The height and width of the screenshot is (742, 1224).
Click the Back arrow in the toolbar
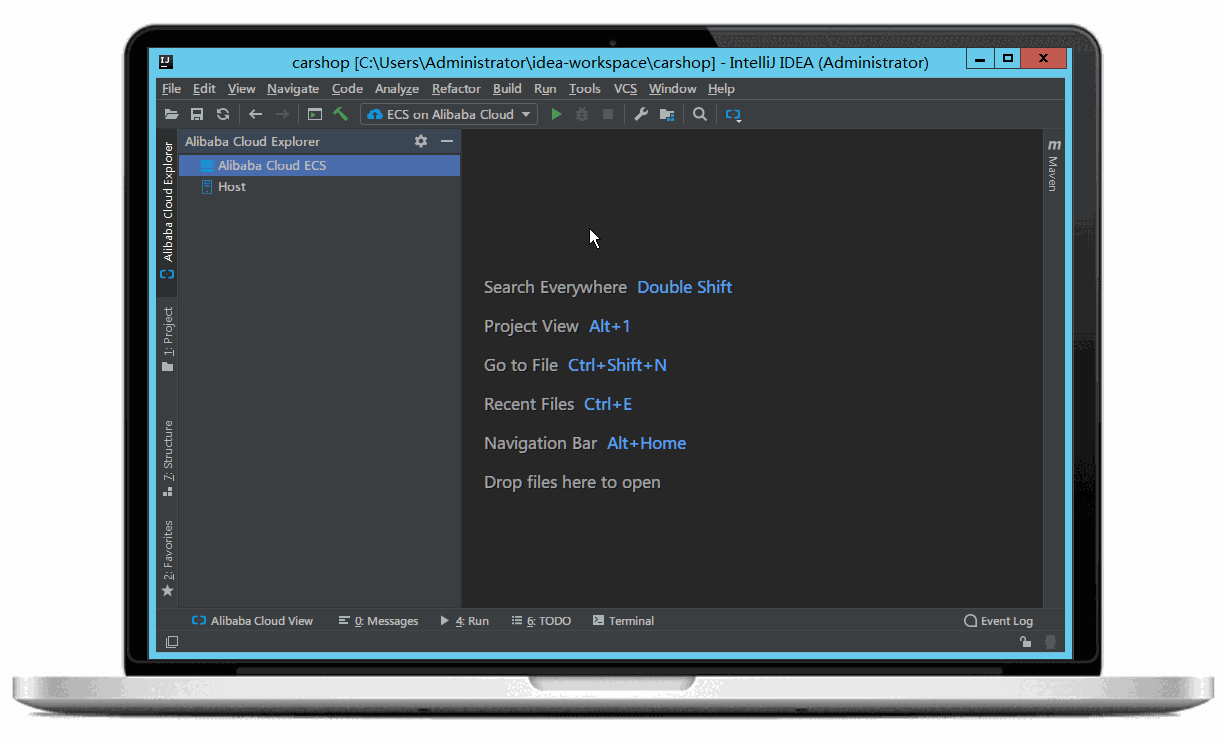click(x=256, y=114)
